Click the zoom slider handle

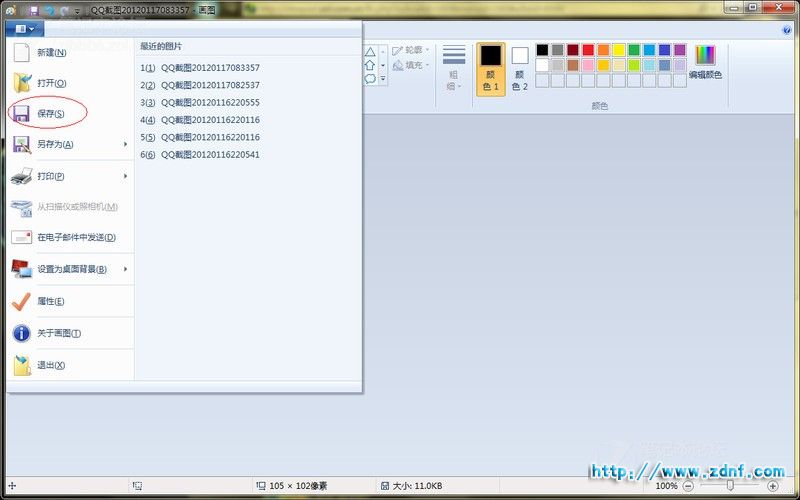[x=730, y=485]
